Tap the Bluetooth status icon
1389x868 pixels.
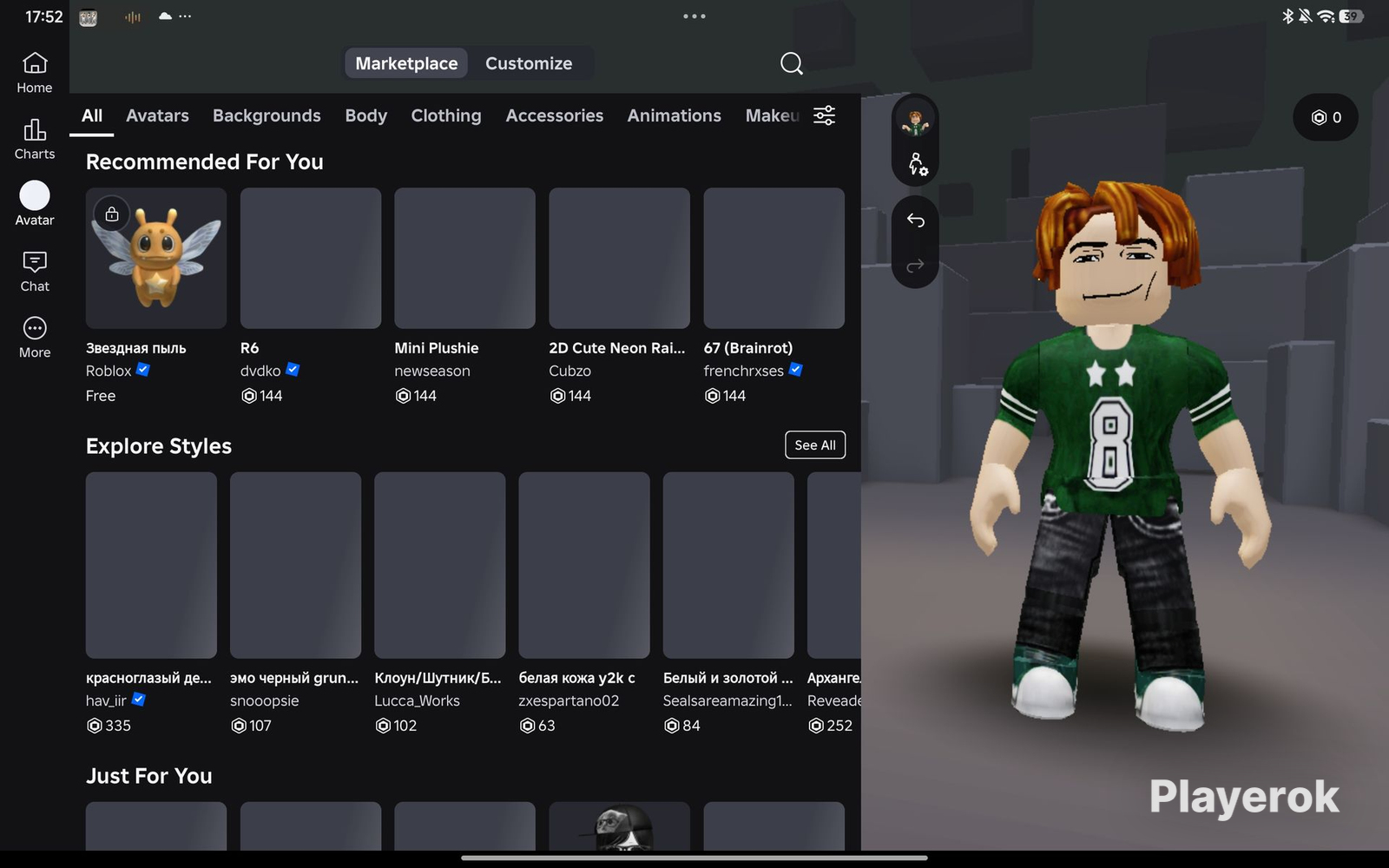[x=1288, y=16]
